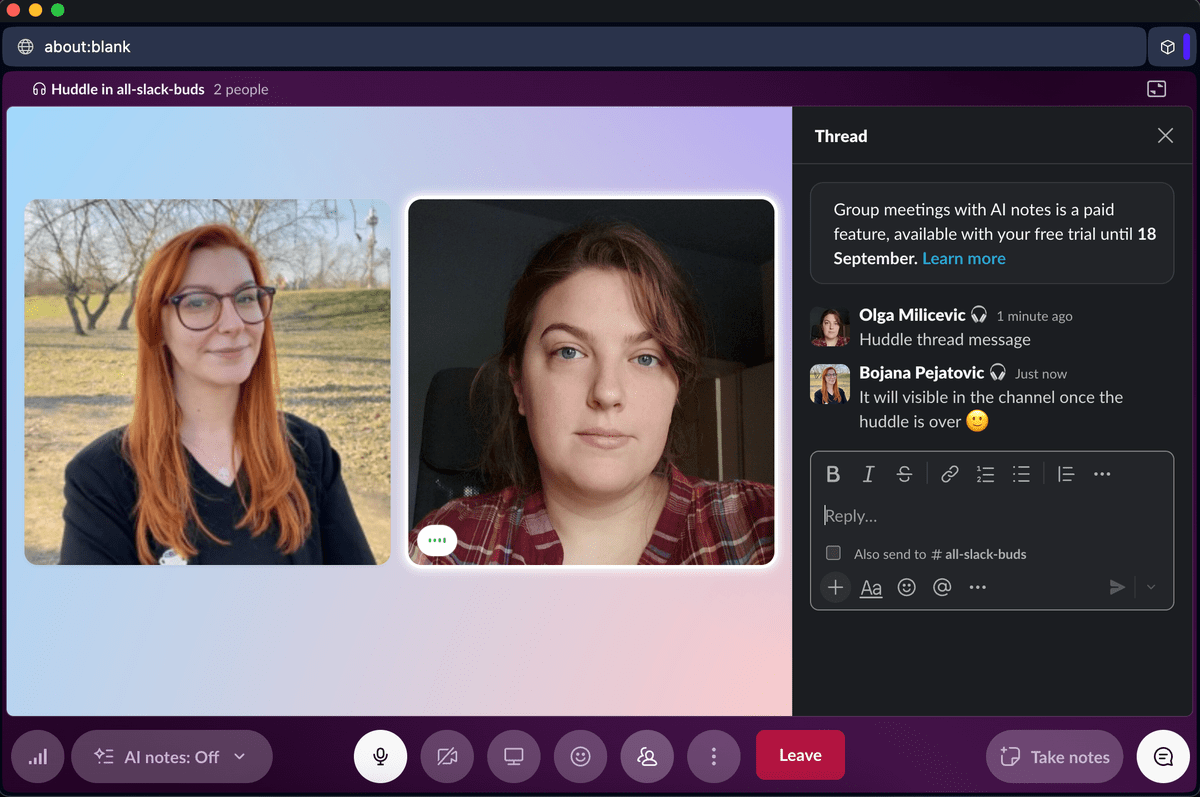The width and height of the screenshot is (1200, 797).
Task: Expand the AI notes dropdown
Action: (239, 757)
